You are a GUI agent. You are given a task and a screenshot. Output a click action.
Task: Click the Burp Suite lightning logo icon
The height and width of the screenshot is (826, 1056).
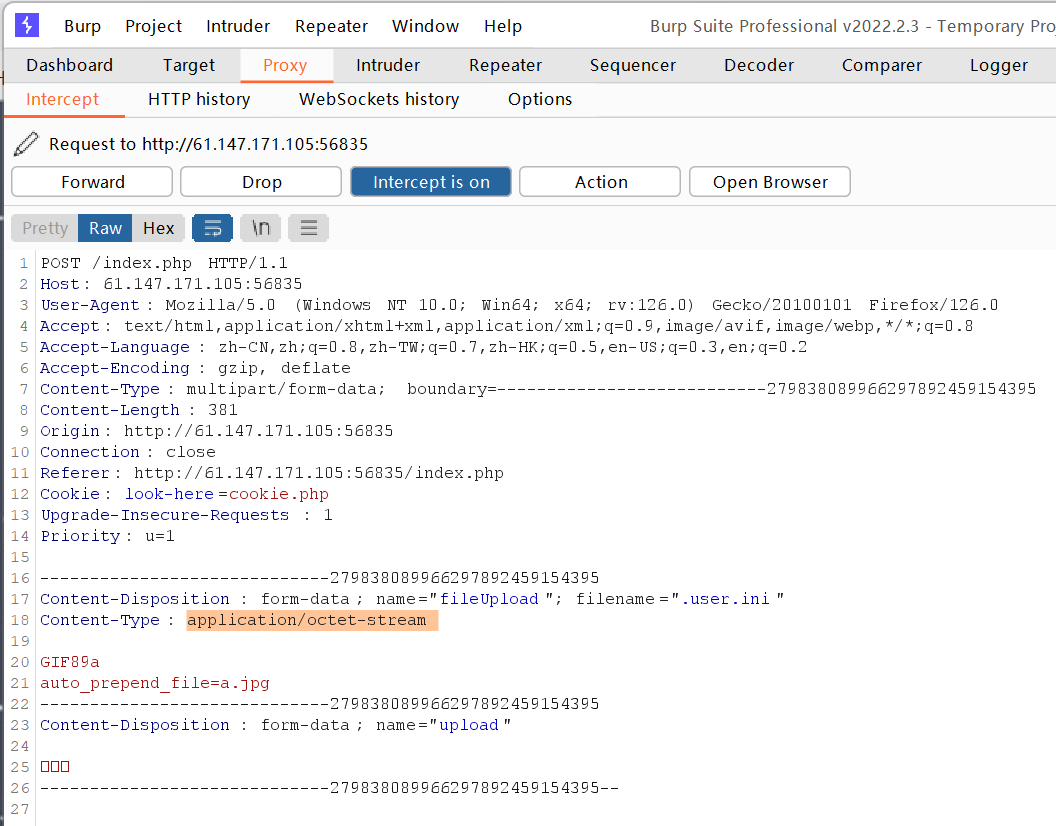tap(27, 26)
